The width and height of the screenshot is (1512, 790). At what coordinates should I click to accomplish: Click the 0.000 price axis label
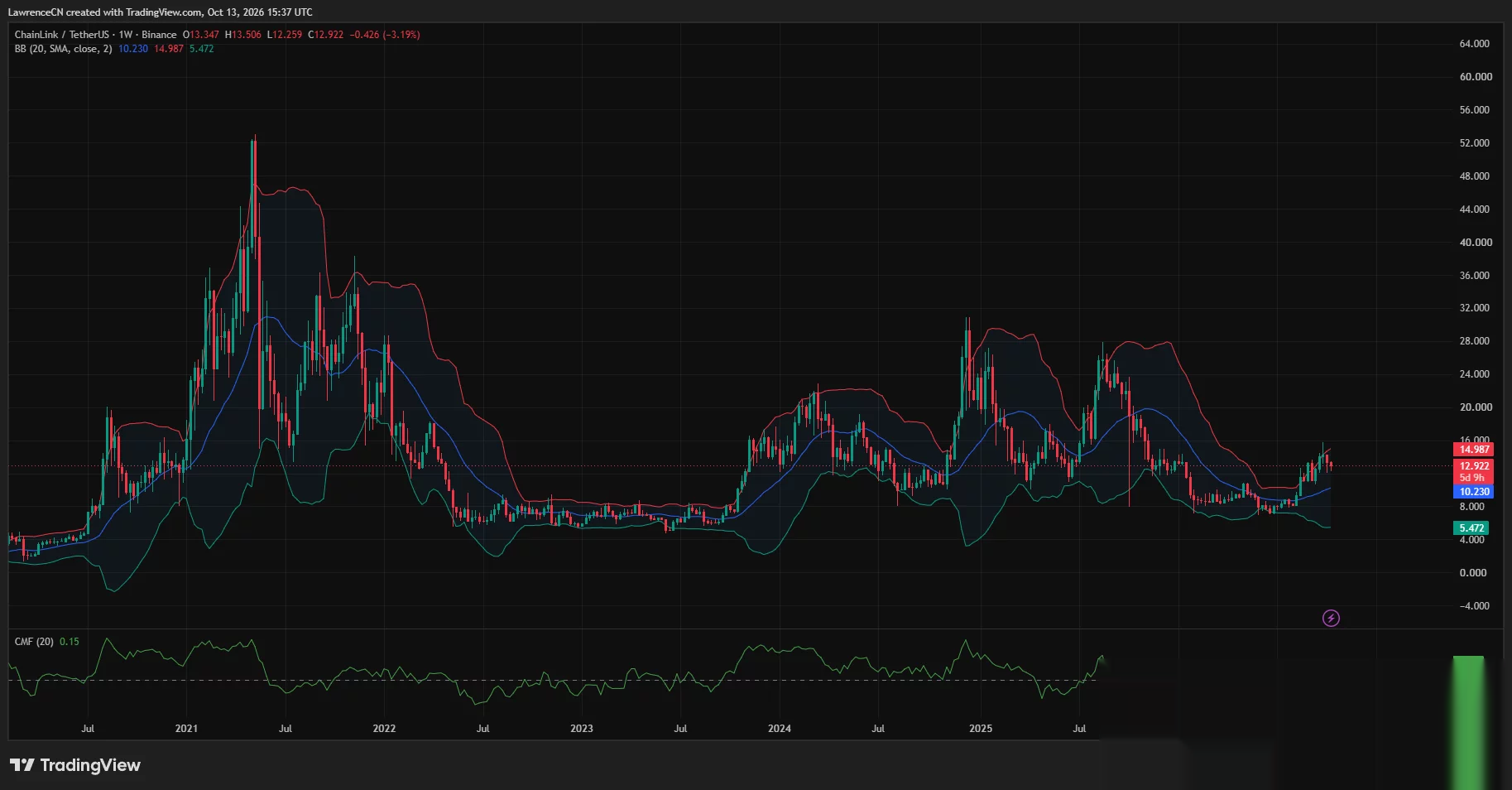coord(1473,573)
